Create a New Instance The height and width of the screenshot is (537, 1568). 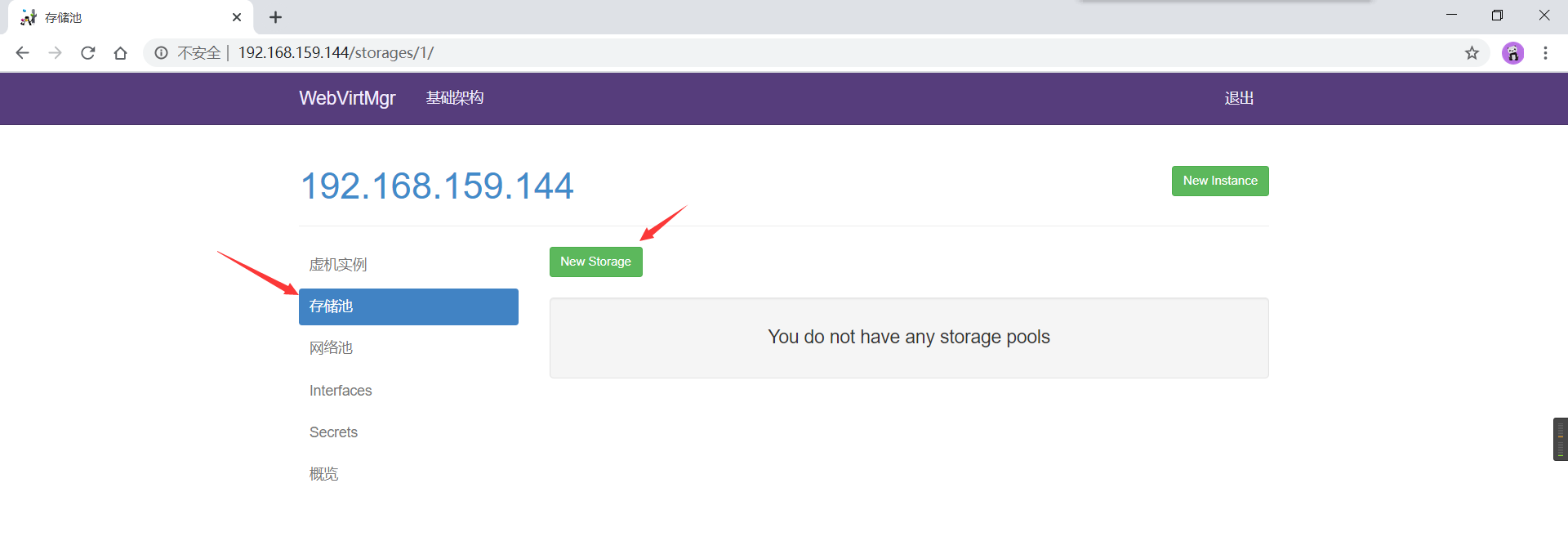(x=1220, y=181)
